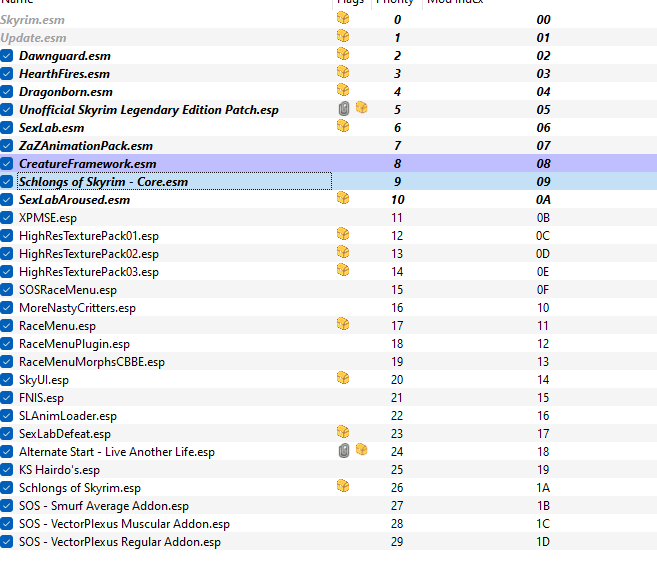Screen dimensions: 657x570
Task: Click the archive box icon for Alternate Start - Live Another Life
Action: point(362,450)
